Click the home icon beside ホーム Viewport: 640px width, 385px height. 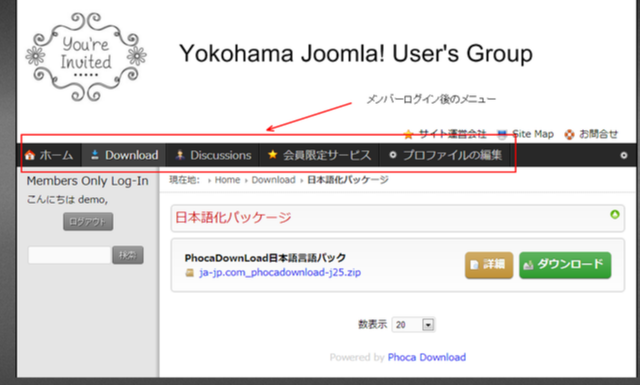30,155
